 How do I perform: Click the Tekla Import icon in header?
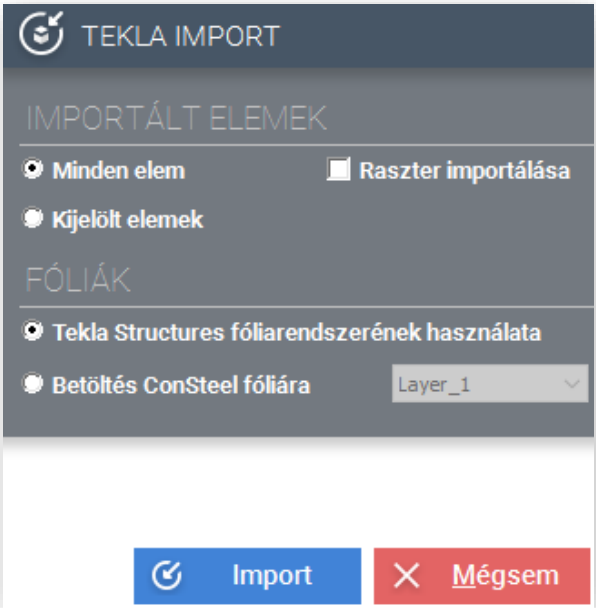tap(41, 33)
